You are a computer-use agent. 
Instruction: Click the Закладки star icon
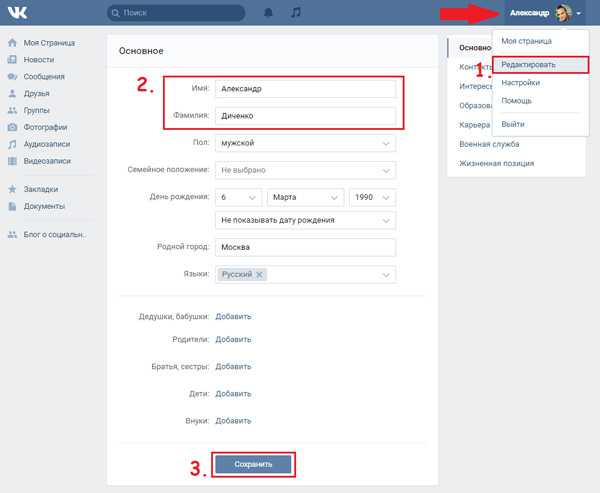(x=12, y=189)
